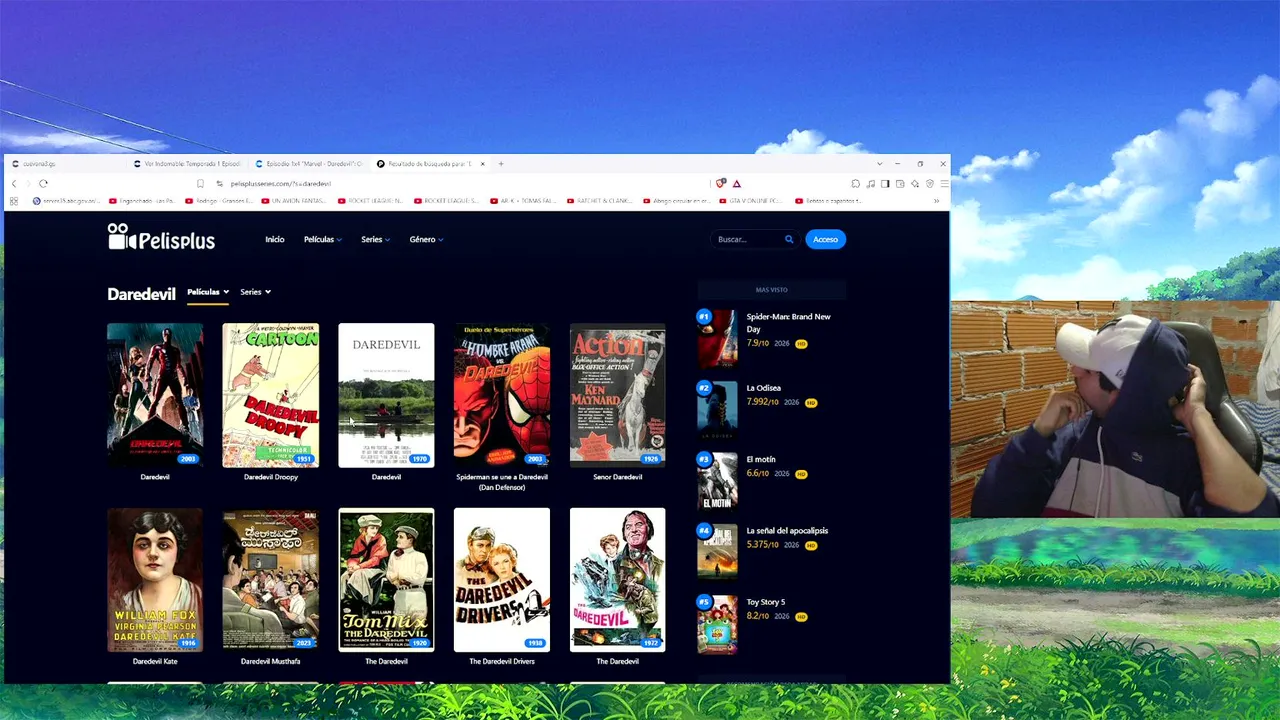Open the Daredevil Kate title link

pos(155,661)
